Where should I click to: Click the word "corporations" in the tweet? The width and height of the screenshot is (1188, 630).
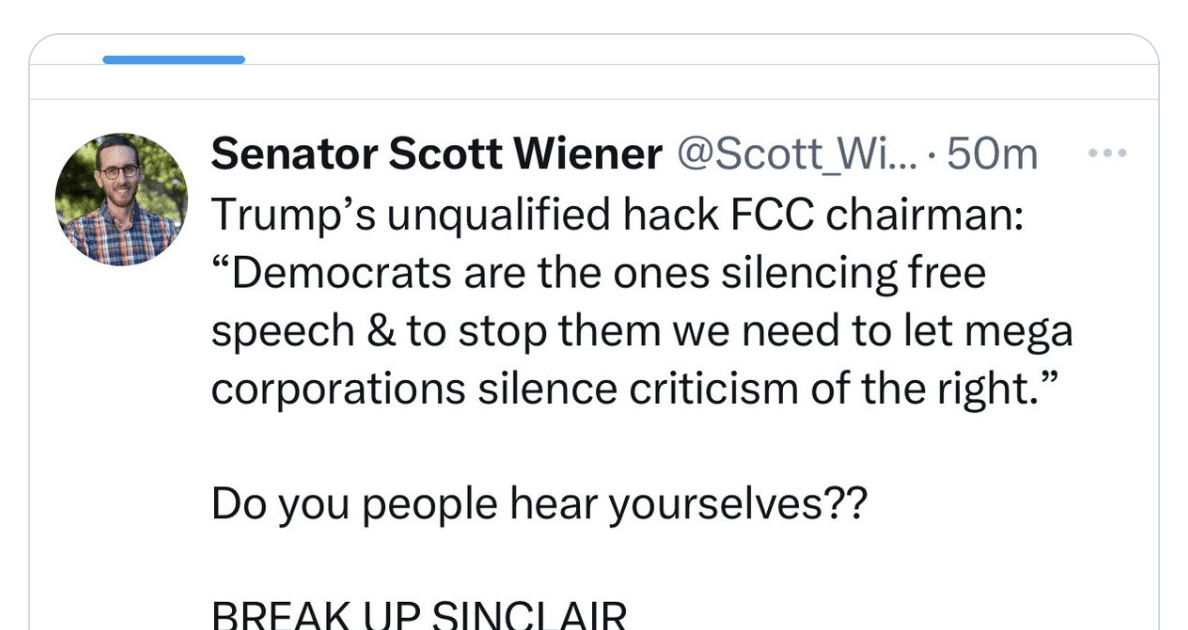pos(338,389)
